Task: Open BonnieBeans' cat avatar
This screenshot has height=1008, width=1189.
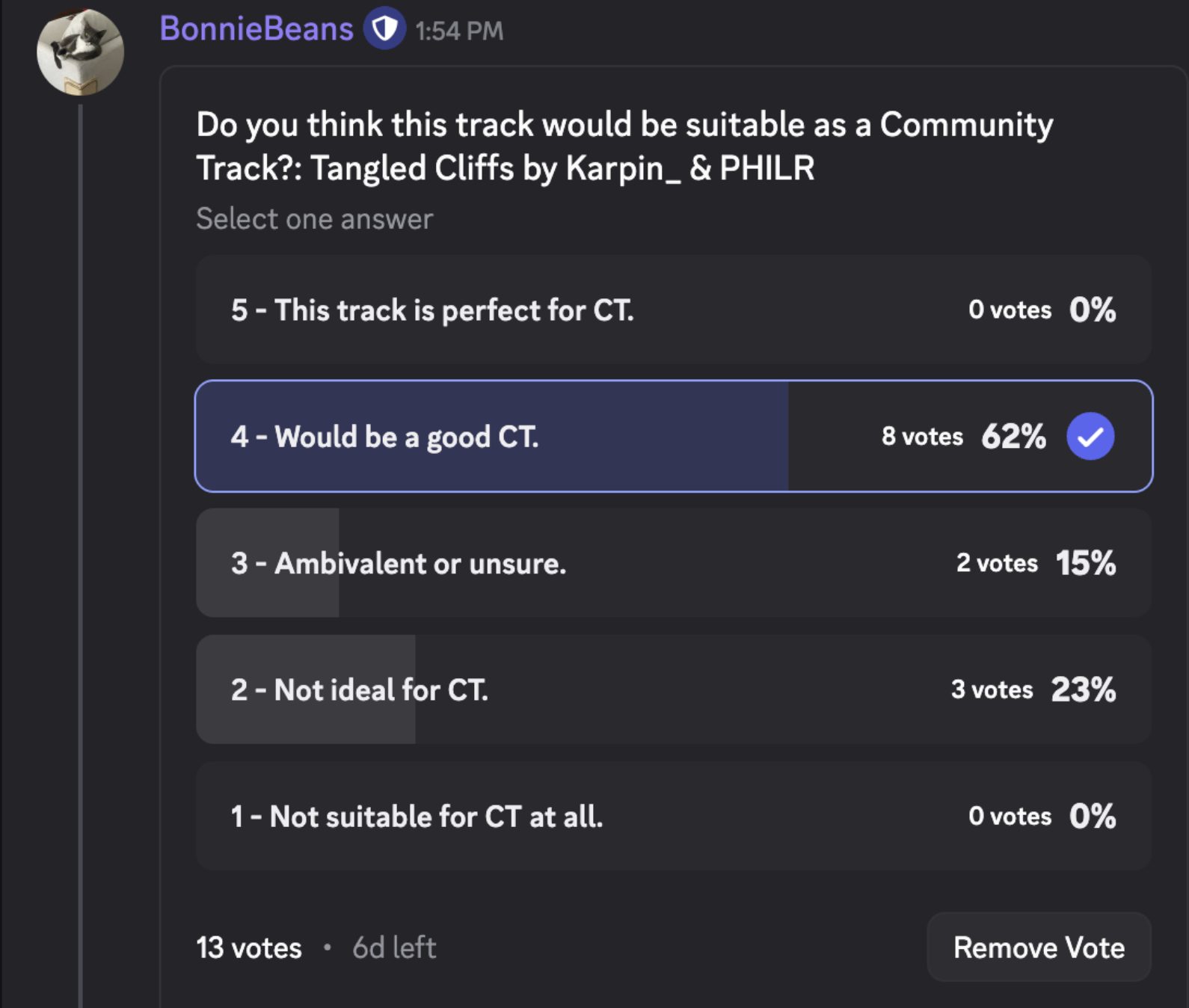Action: coord(80,52)
